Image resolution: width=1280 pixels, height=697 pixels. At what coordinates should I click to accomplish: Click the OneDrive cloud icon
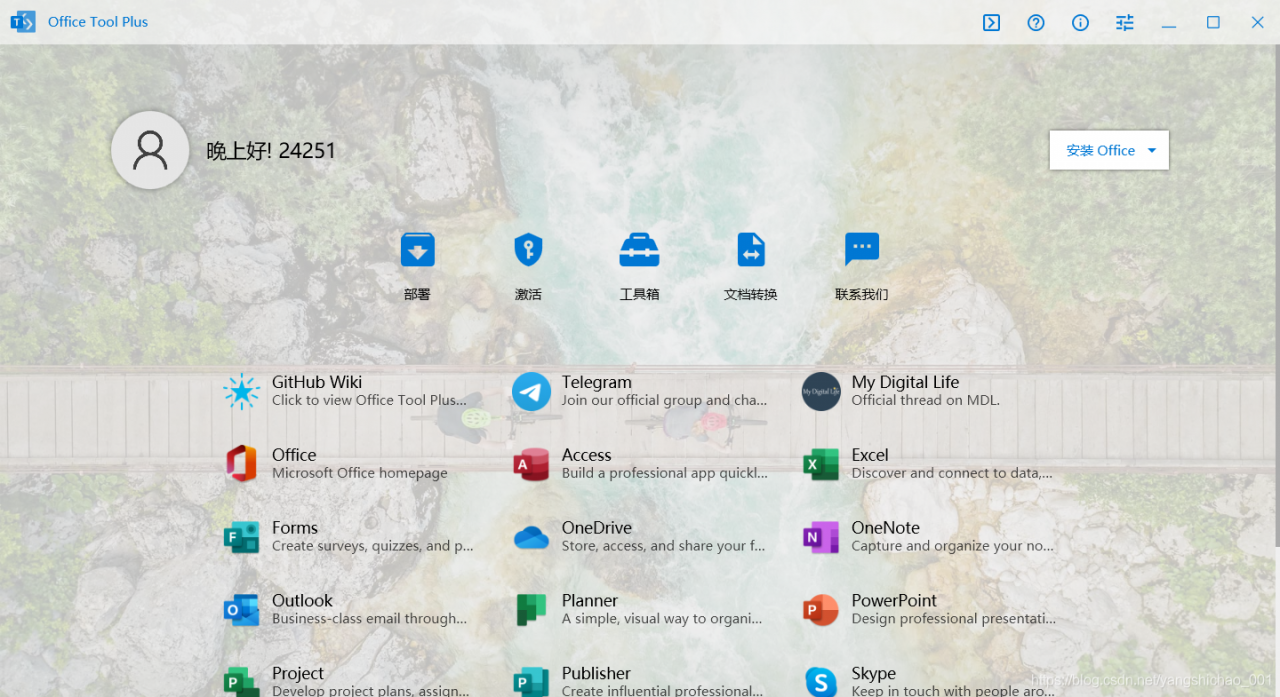click(531, 538)
